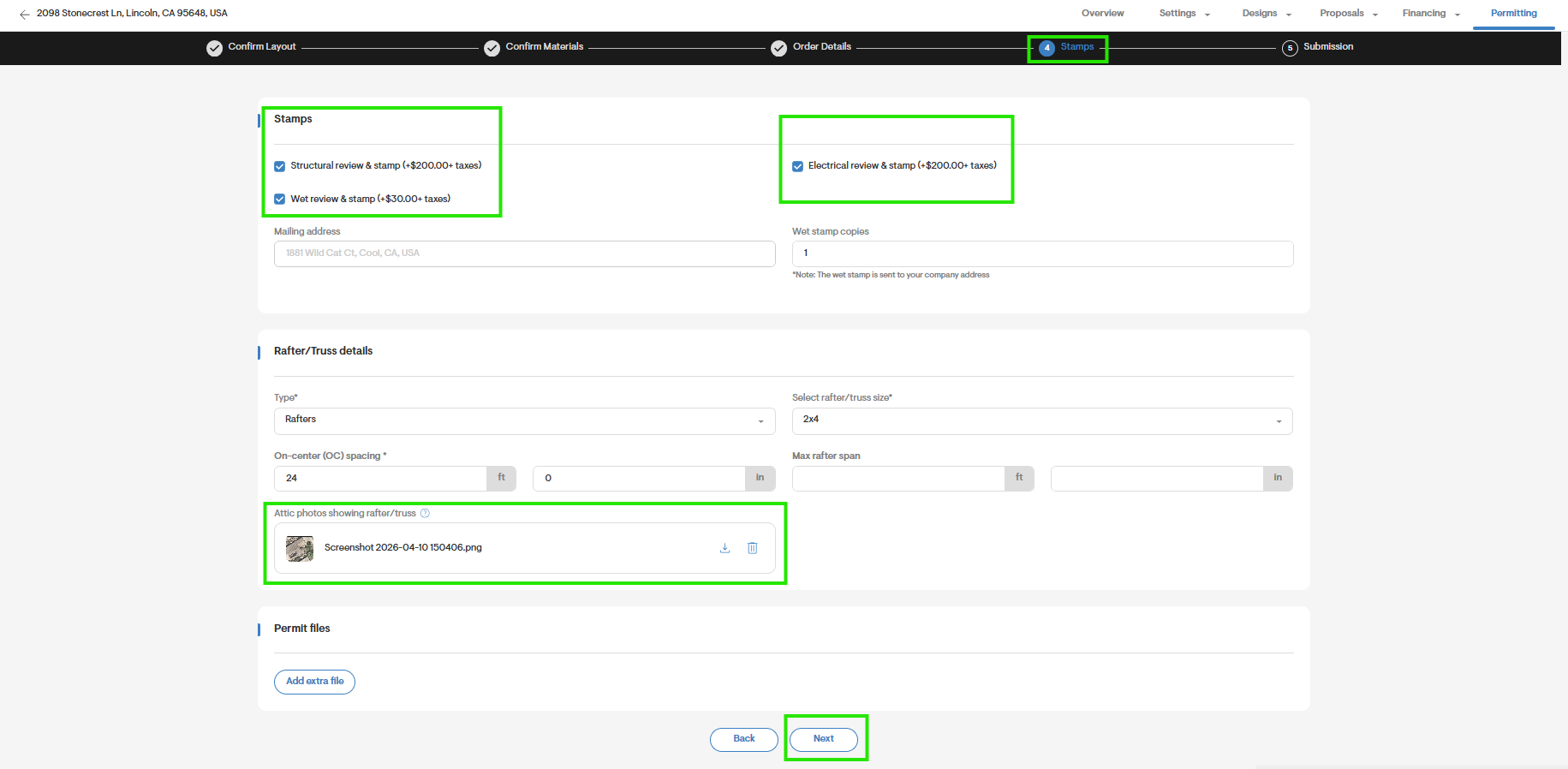1568x769 pixels.
Task: Click the Confirm Materials step checkmark
Action: (492, 48)
